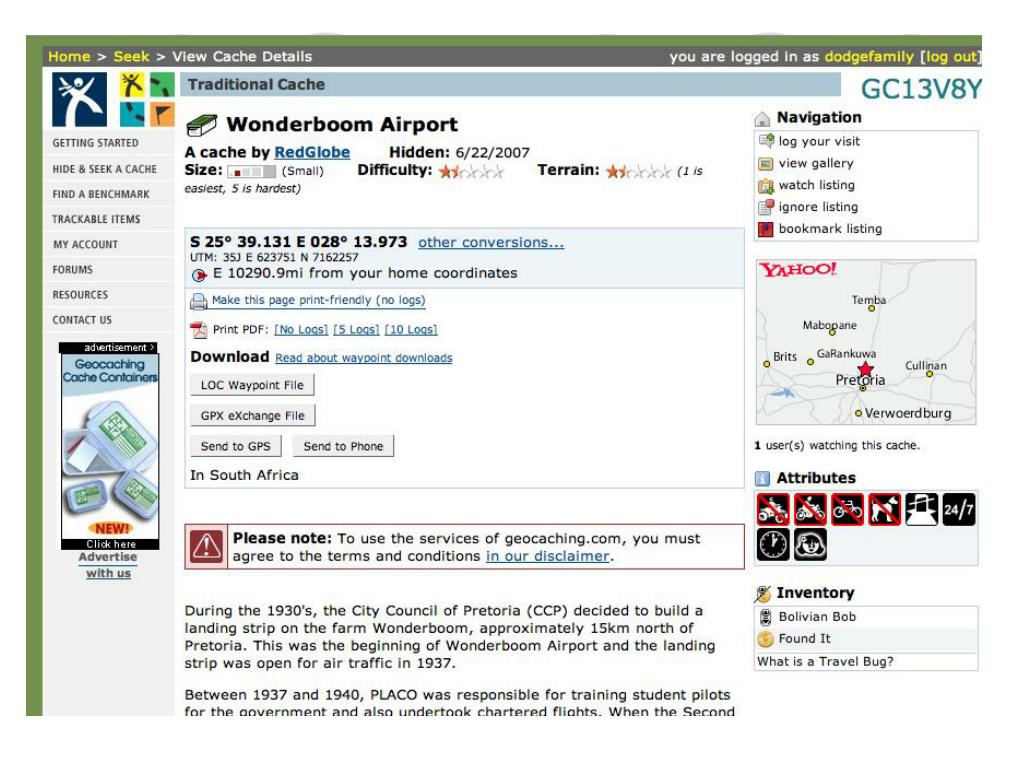Click the printer icon for print-friendly page

[199, 301]
